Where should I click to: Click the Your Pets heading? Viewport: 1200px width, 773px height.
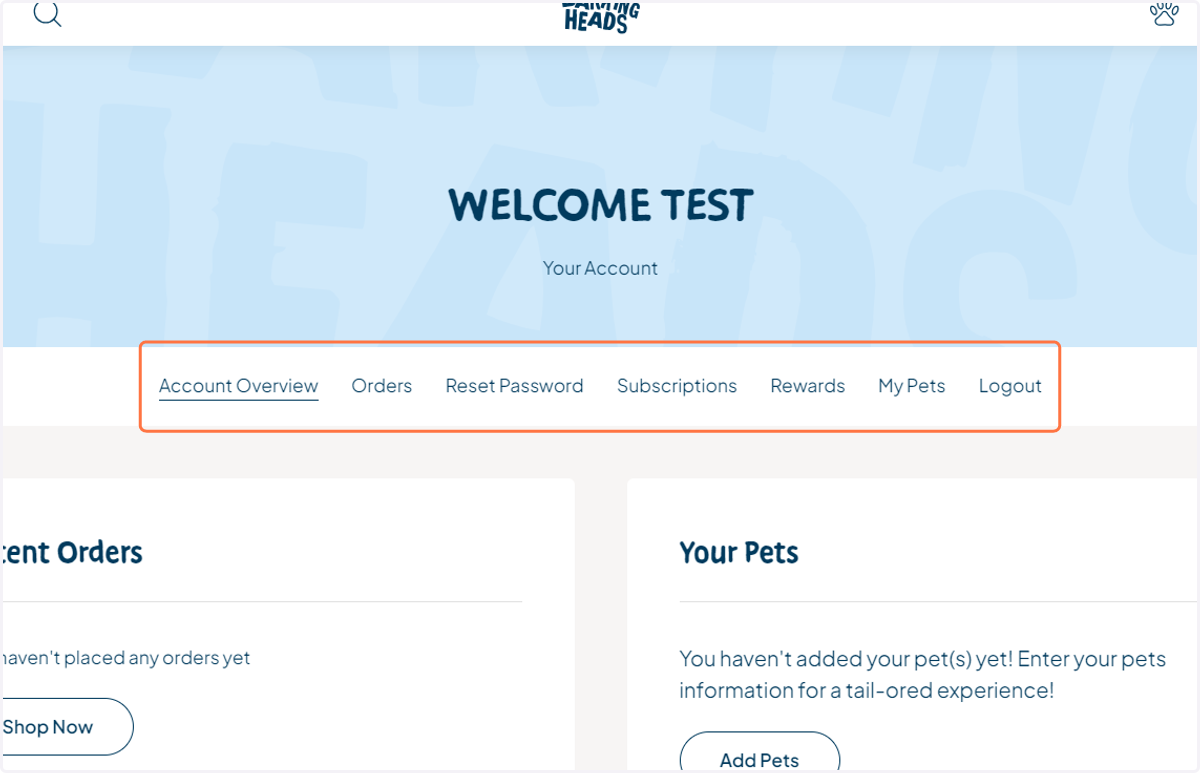click(x=739, y=552)
